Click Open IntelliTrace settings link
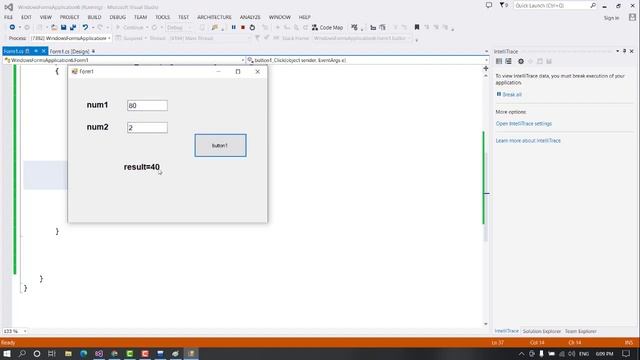The height and width of the screenshot is (360, 640). pyautogui.click(x=524, y=123)
